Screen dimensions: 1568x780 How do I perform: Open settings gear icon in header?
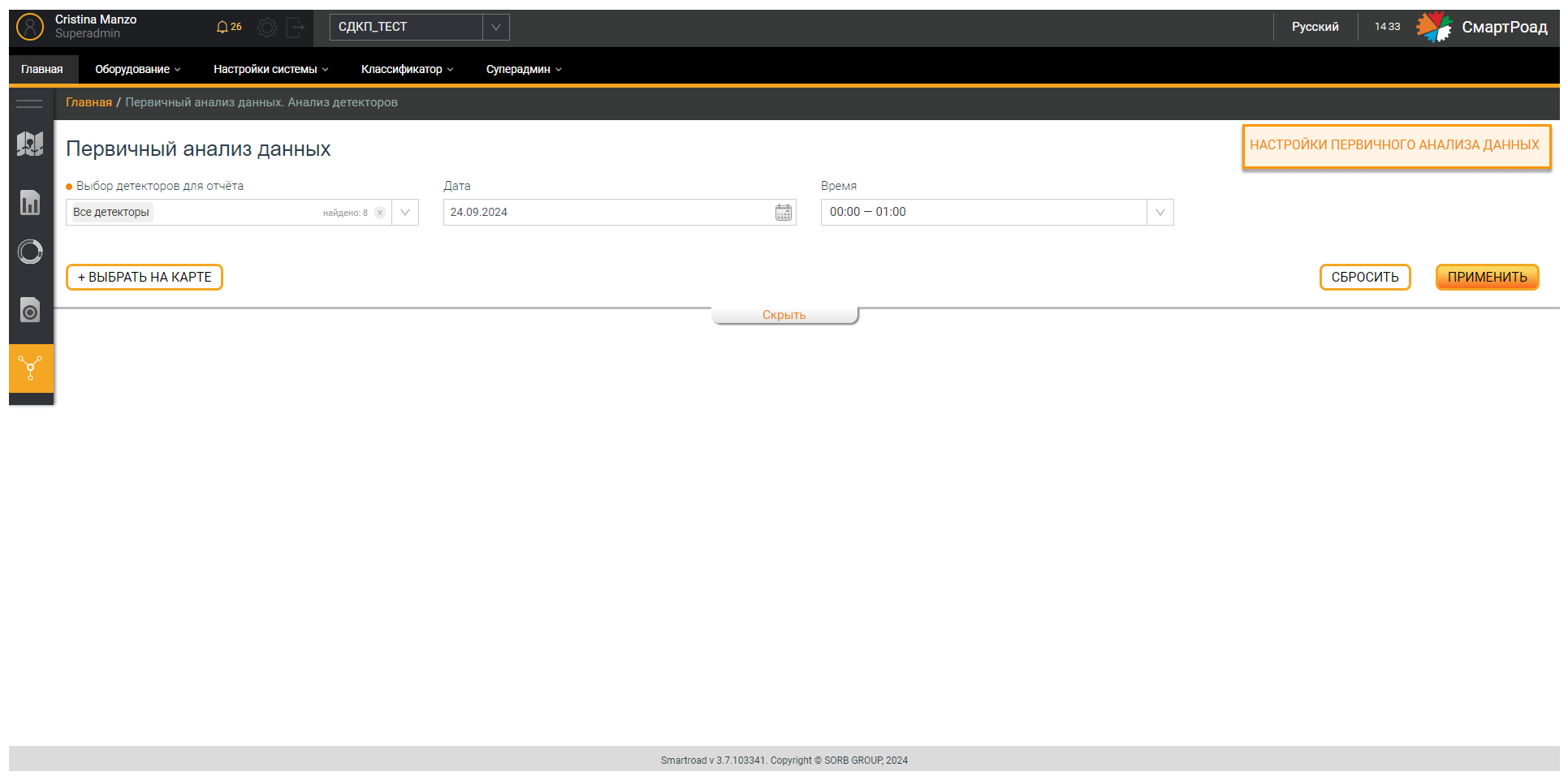267,28
